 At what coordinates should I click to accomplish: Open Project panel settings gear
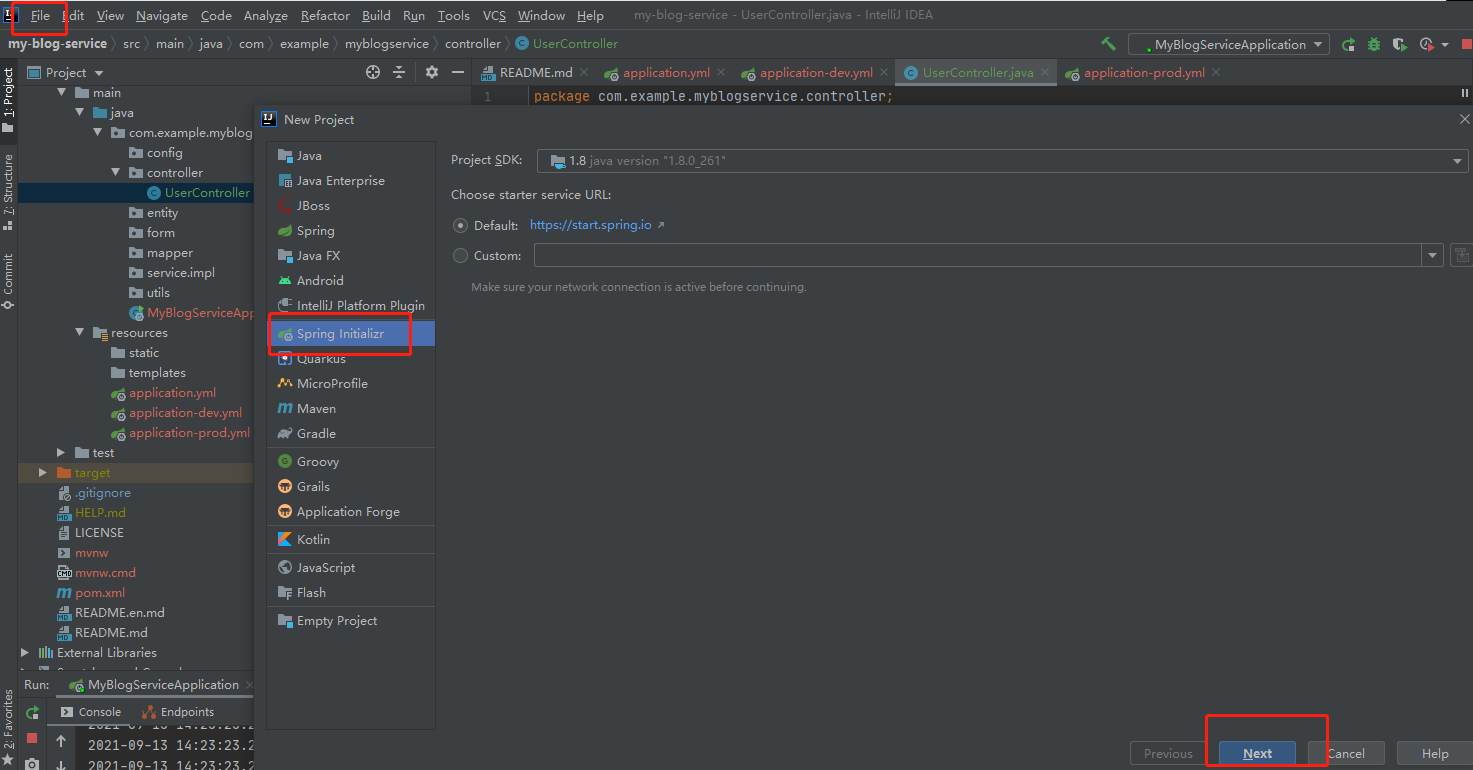432,72
